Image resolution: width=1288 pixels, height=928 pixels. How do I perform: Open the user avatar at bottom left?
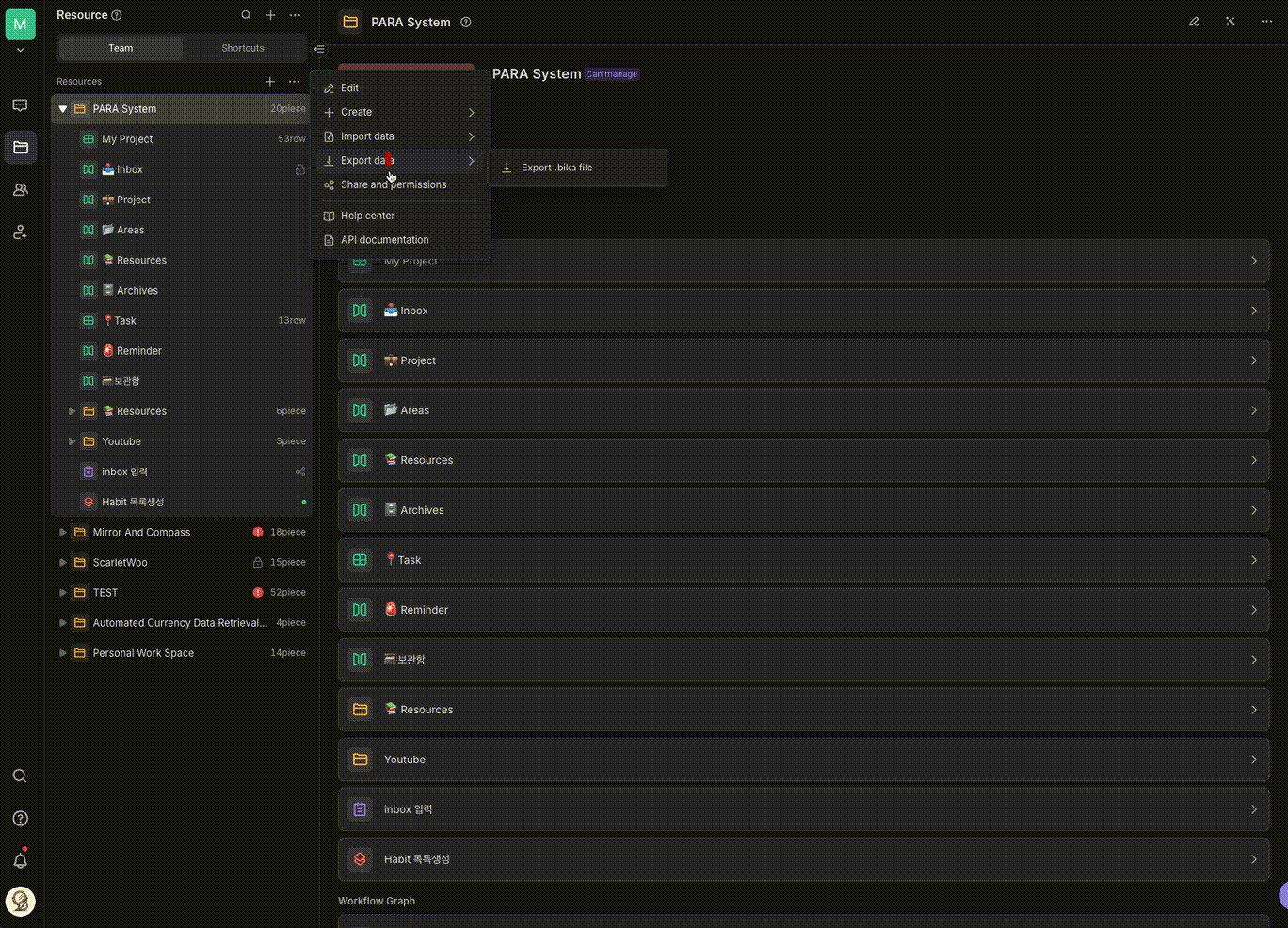point(20,902)
